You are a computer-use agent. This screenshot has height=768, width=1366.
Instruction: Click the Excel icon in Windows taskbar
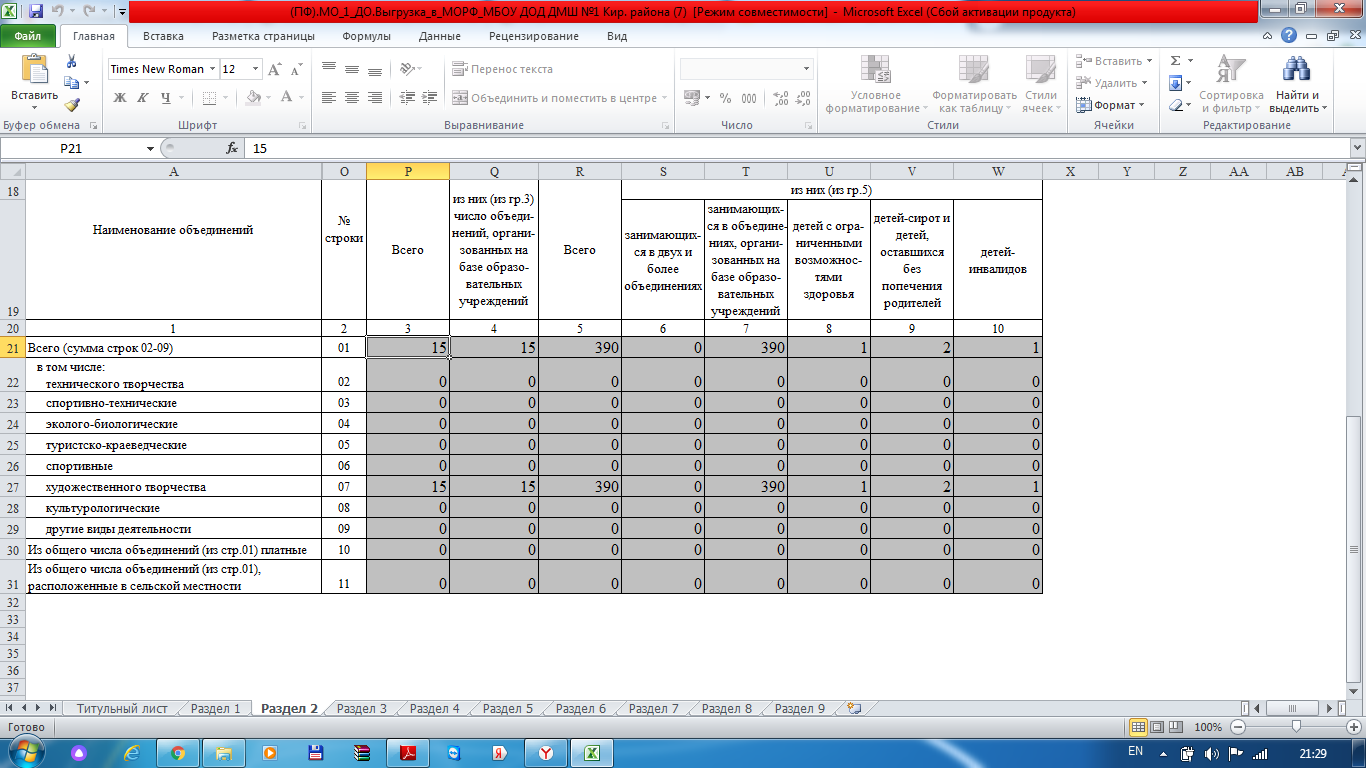click(x=591, y=752)
